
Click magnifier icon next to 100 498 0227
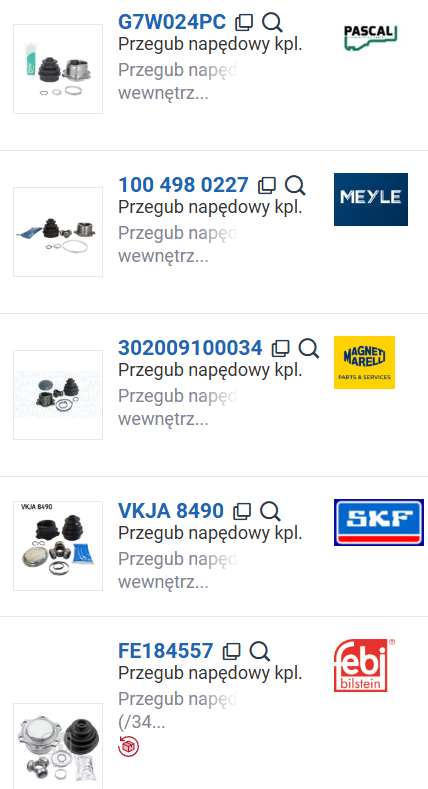coord(295,185)
